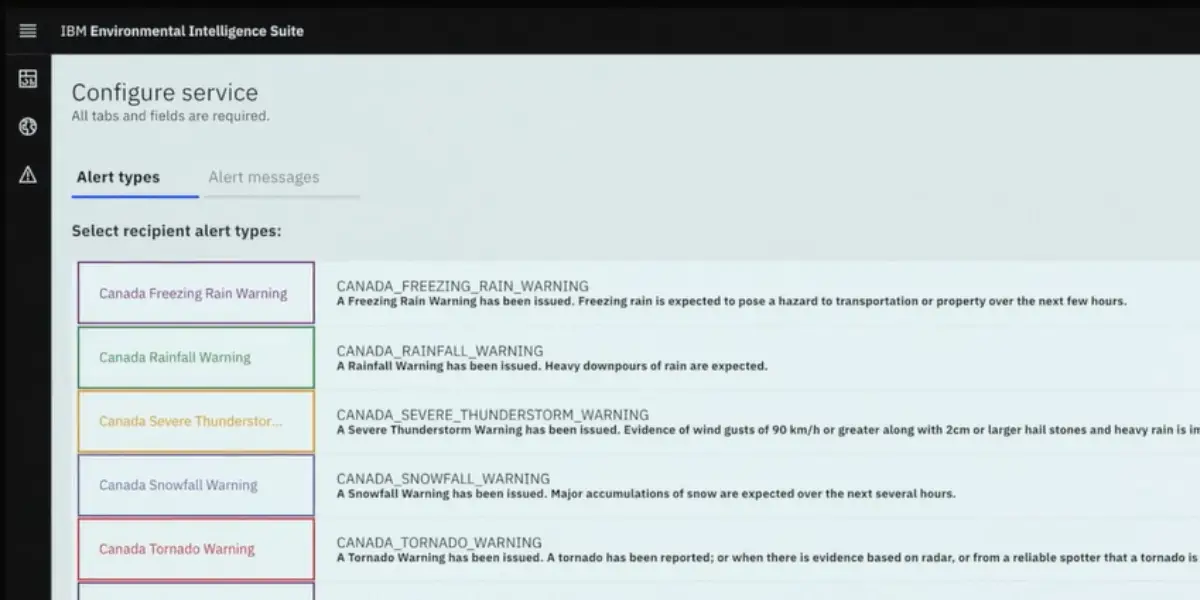Click the CANADA_SNOWFALL_WARNING code text
The image size is (1200, 600).
[x=443, y=478]
